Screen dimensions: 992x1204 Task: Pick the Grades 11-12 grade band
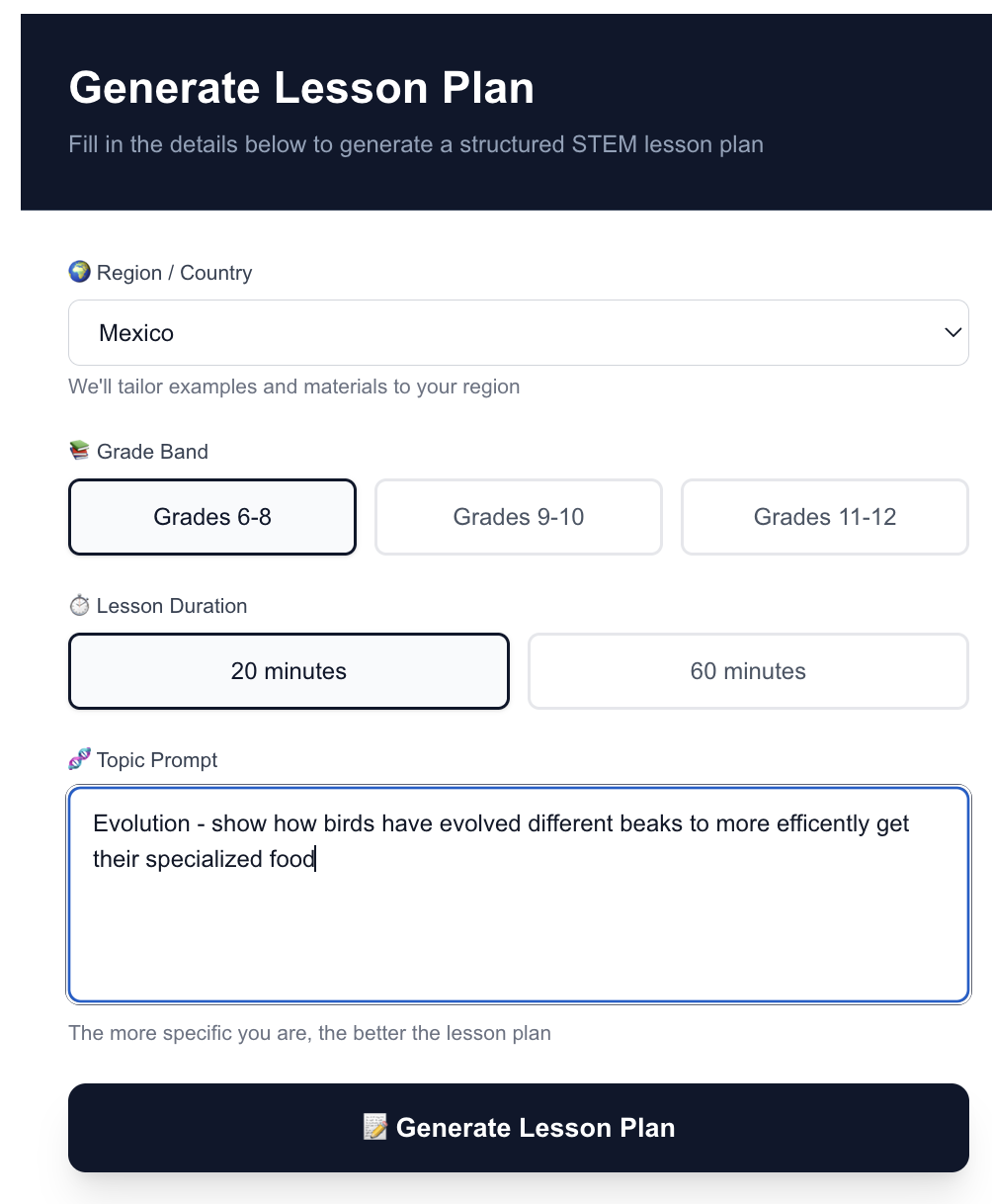pyautogui.click(x=825, y=517)
